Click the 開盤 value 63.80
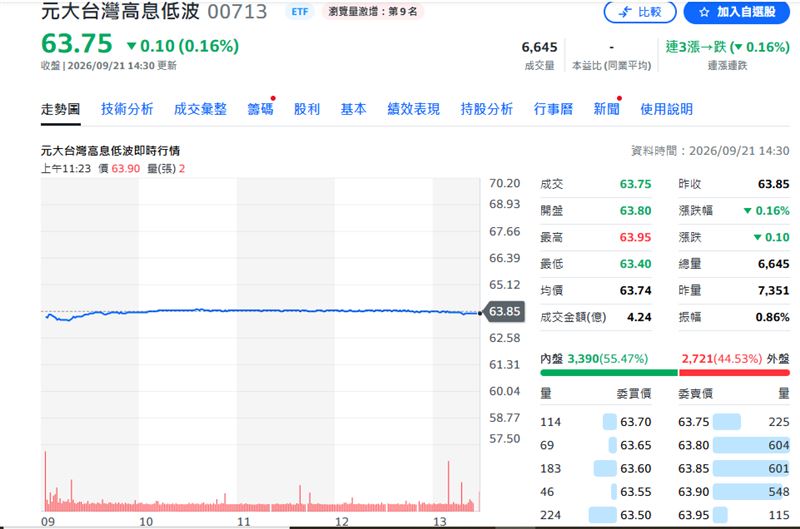The image size is (800, 529). (635, 211)
